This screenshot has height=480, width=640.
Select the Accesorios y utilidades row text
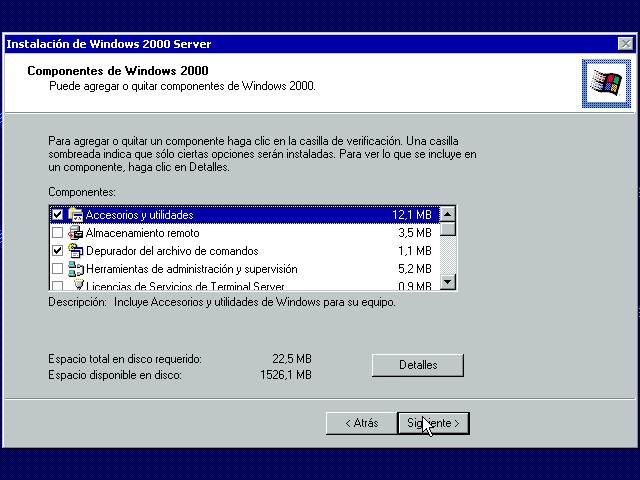pos(139,215)
